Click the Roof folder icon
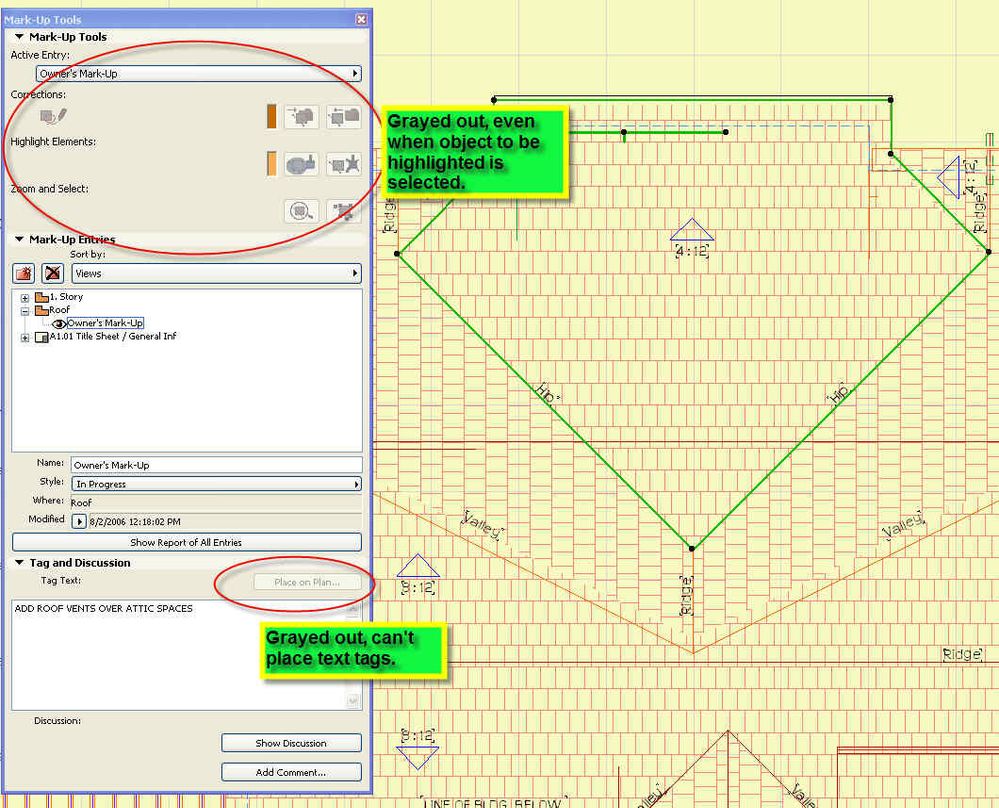This screenshot has height=808, width=999. coord(42,310)
